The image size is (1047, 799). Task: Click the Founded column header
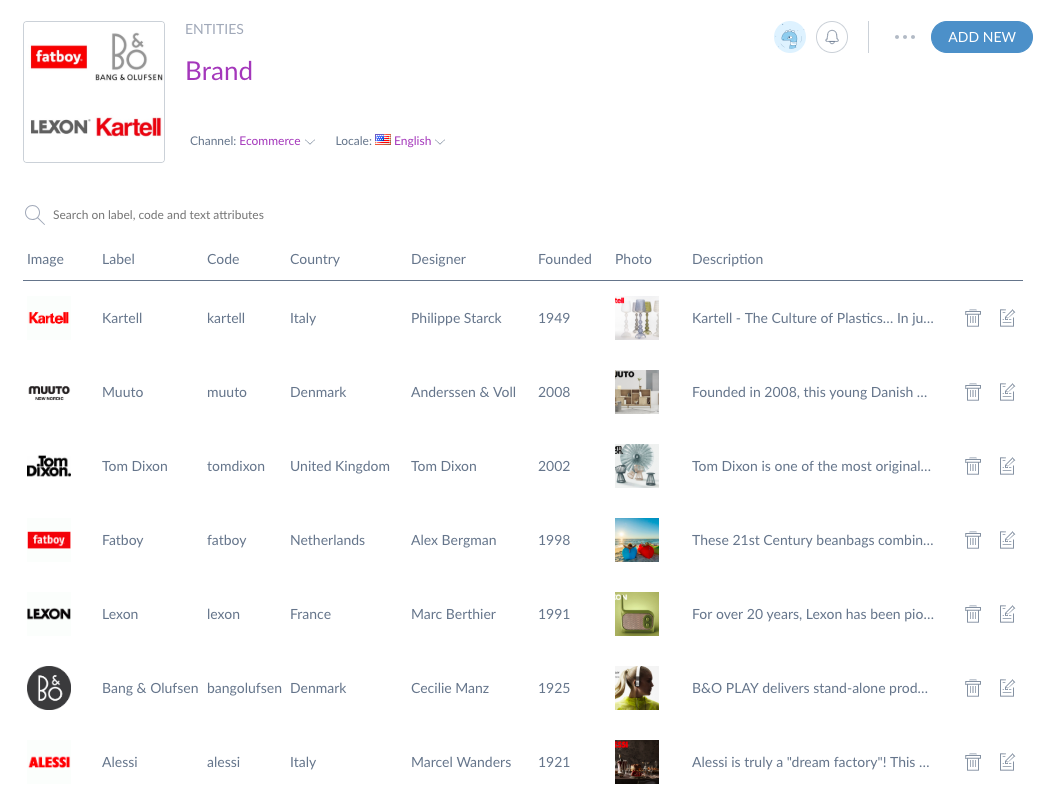click(564, 259)
